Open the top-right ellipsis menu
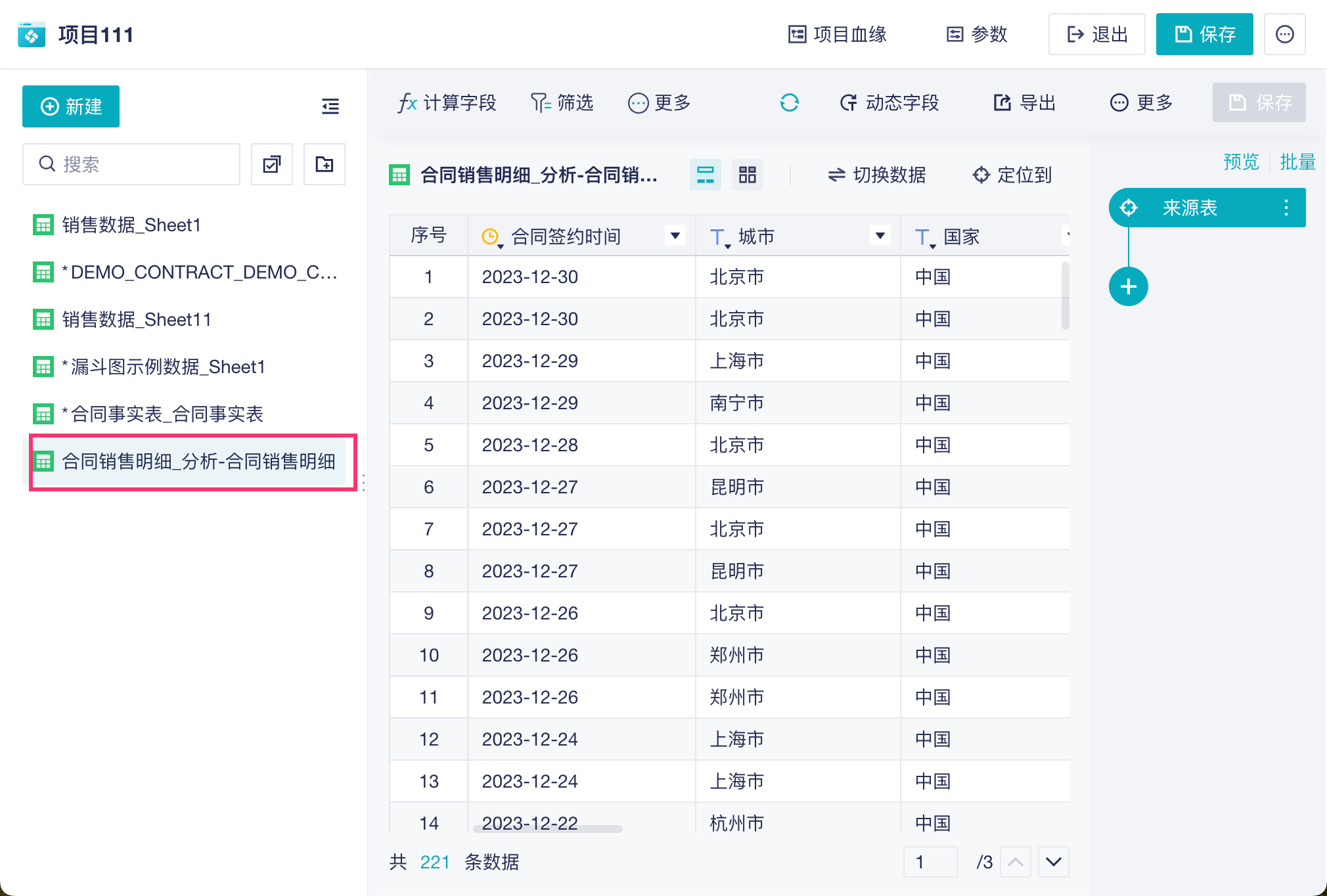 click(x=1284, y=34)
